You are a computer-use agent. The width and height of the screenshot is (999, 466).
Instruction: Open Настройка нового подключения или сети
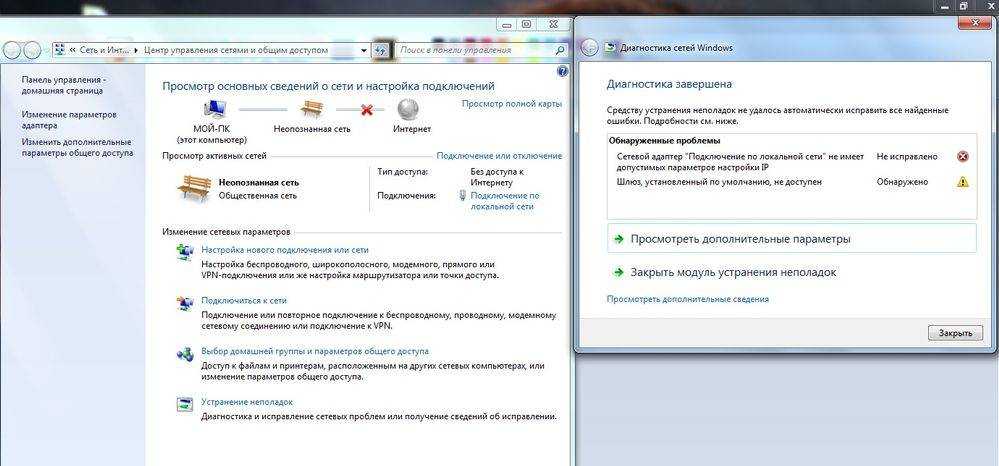tap(285, 250)
